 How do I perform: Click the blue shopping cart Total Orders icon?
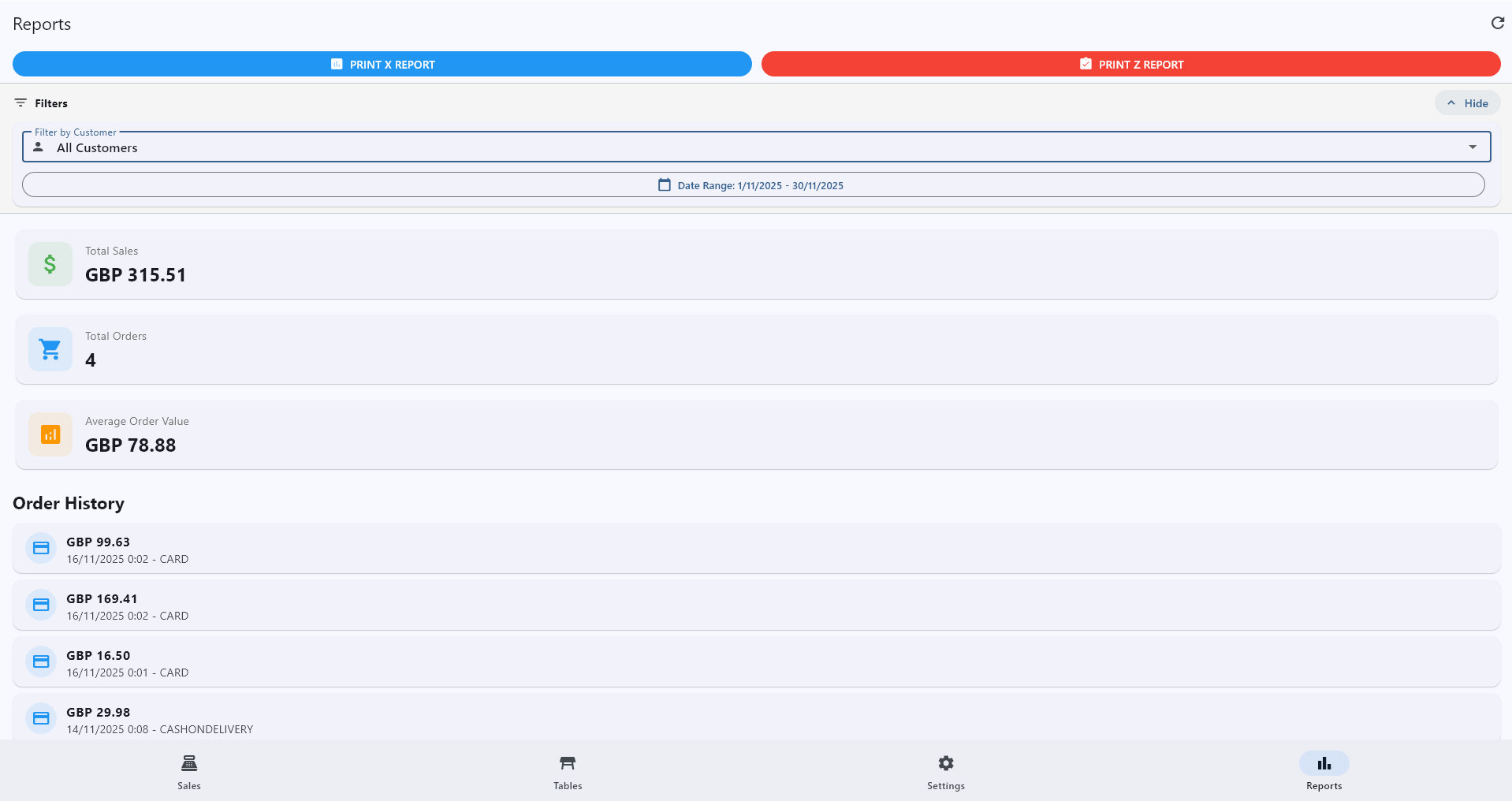coord(50,349)
